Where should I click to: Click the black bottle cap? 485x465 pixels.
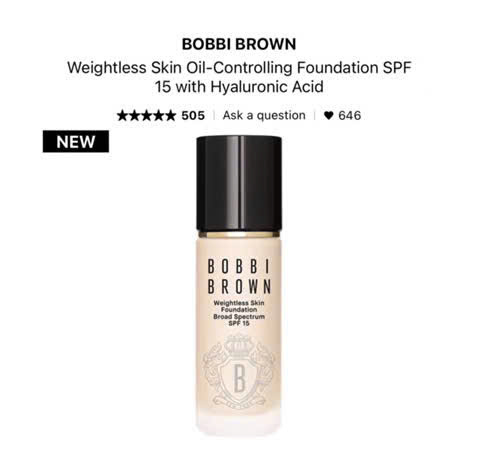(239, 183)
